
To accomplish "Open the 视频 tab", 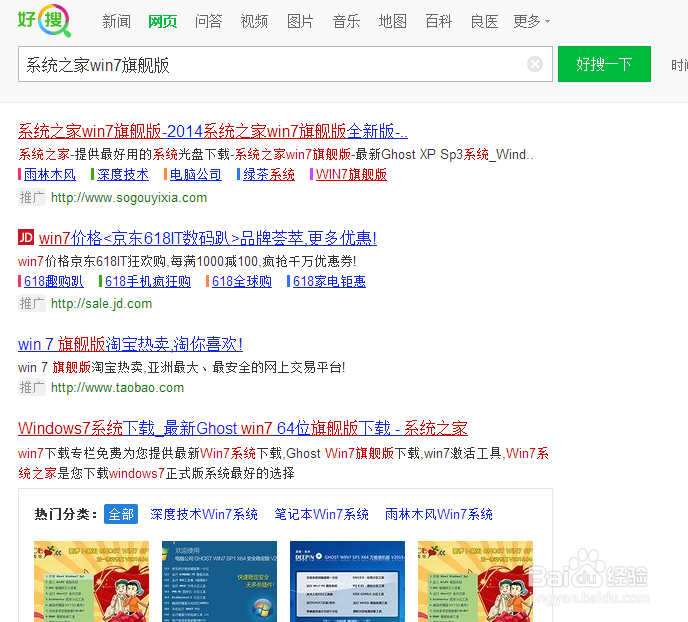I will 254,21.
